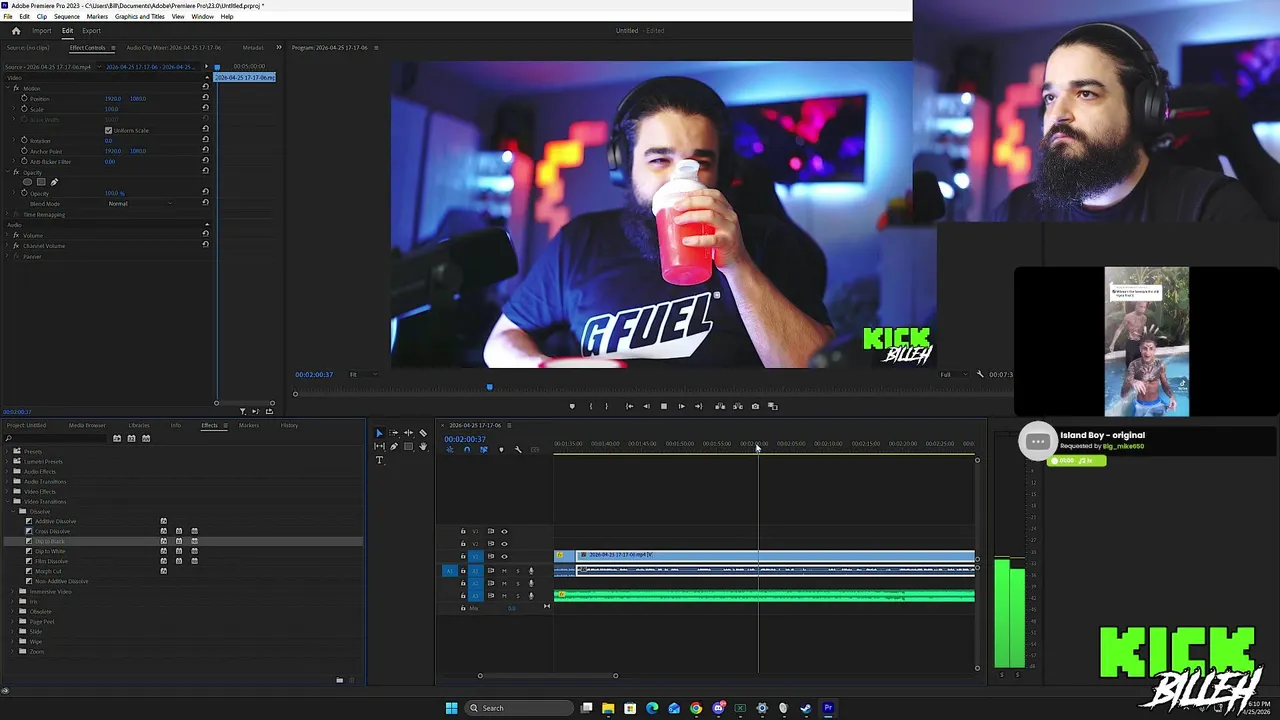Select the Razor tool
The height and width of the screenshot is (720, 1280).
pos(423,433)
